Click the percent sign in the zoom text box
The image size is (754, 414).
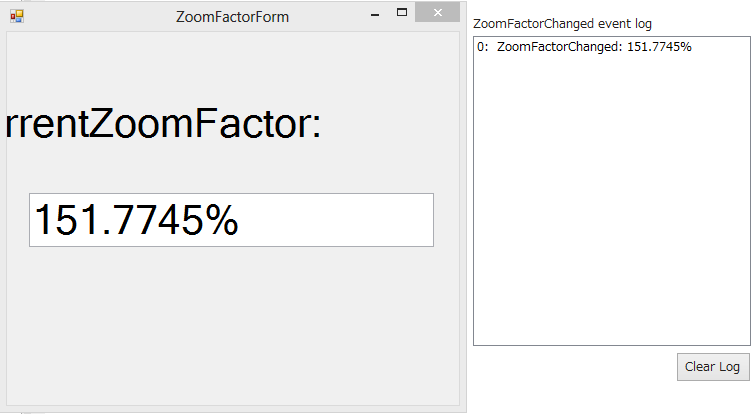[218, 221]
